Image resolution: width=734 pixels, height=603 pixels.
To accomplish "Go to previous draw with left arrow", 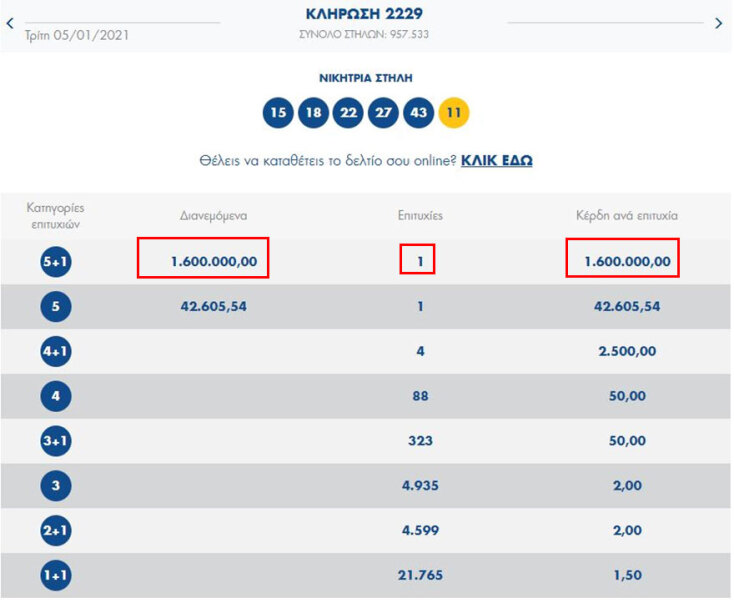I will pos(10,22).
